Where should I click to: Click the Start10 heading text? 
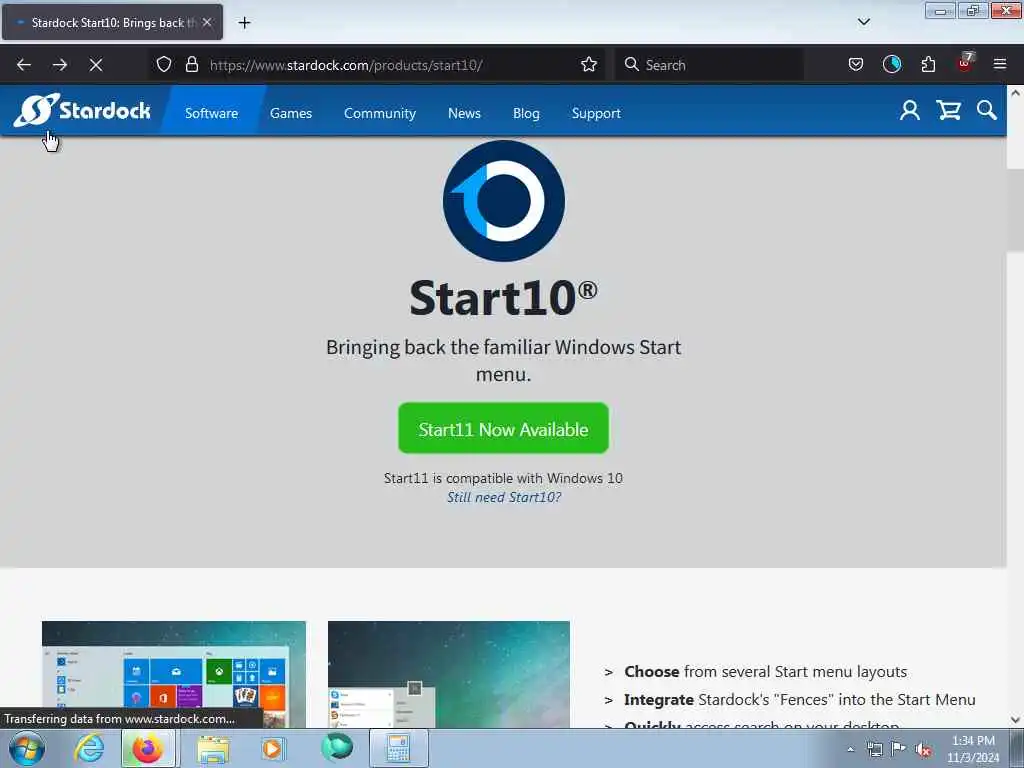pos(504,298)
